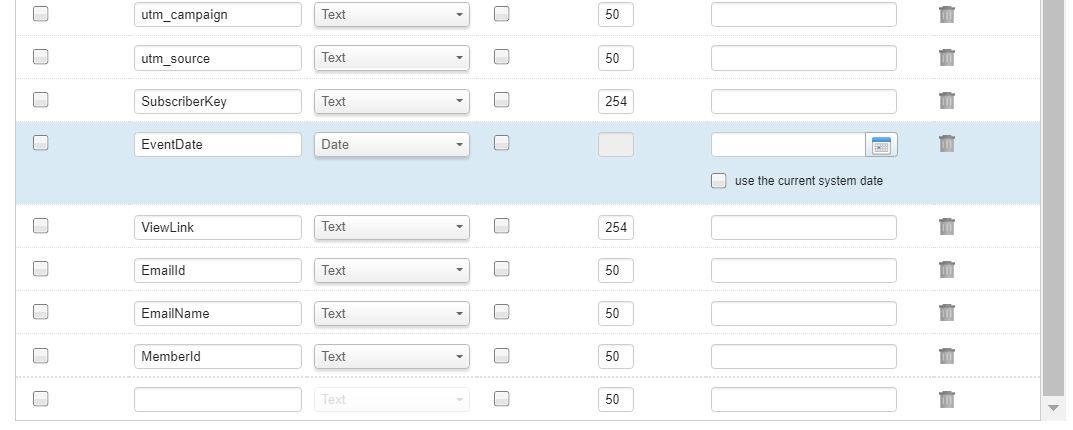
Task: Delete the utm_campaign field row
Action: point(947,15)
